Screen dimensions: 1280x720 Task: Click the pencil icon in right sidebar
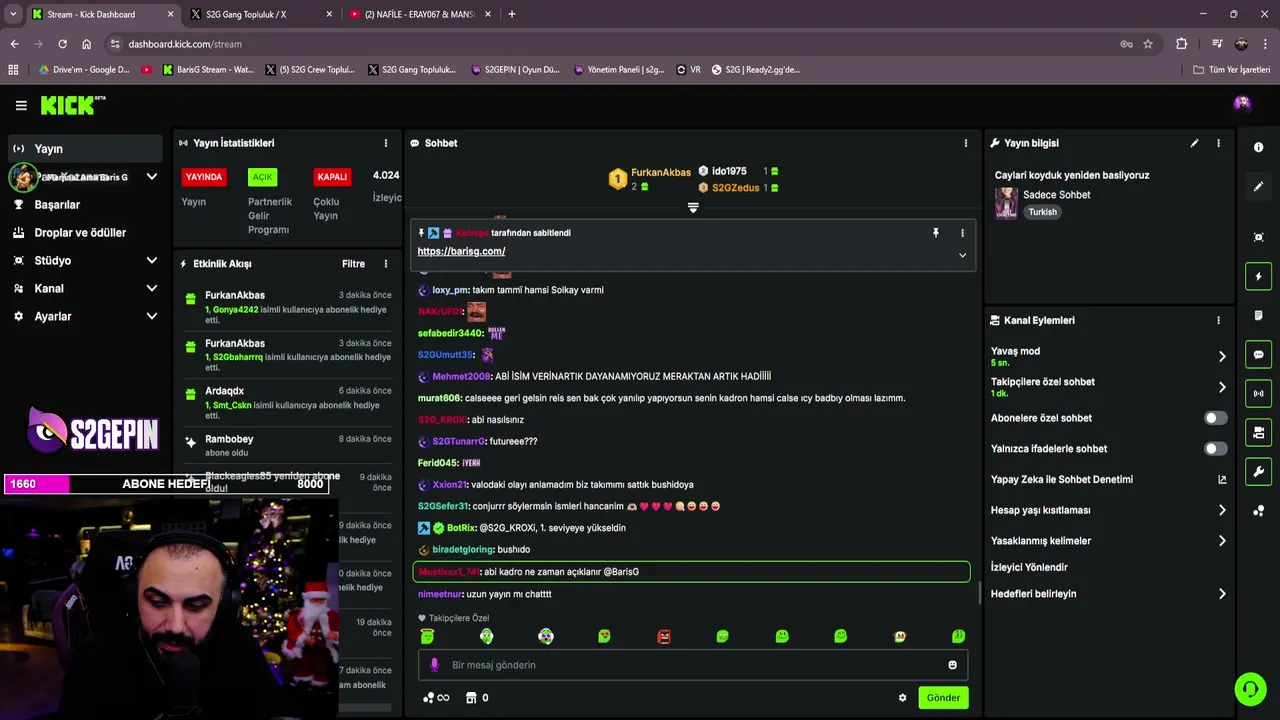coord(1258,186)
